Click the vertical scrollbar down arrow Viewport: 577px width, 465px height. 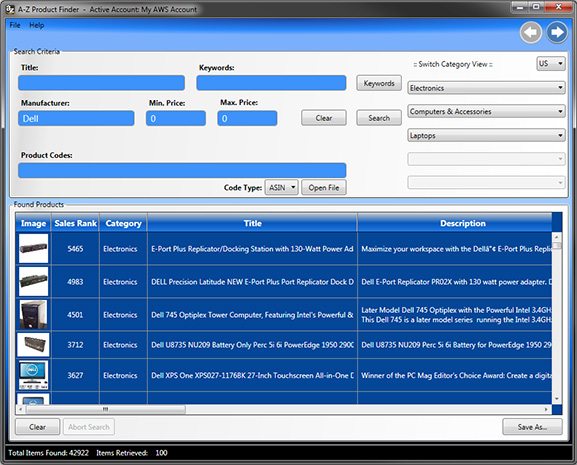[x=556, y=399]
